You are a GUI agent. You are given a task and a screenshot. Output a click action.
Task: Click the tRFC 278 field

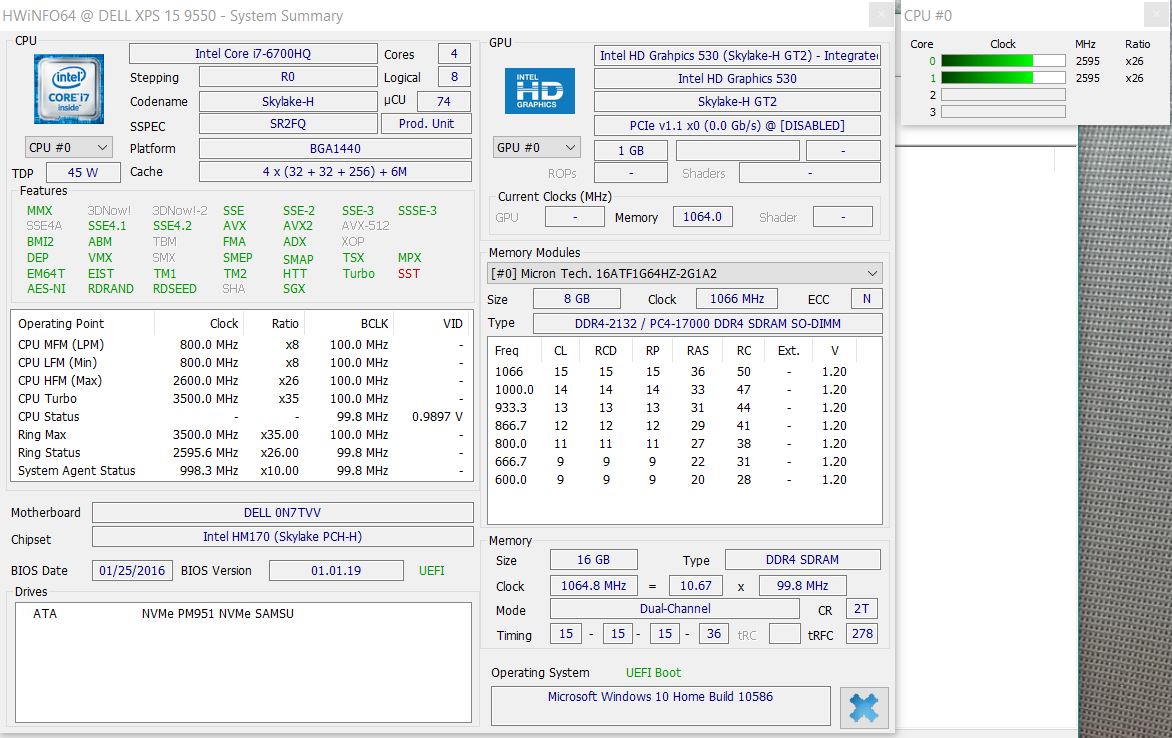point(862,634)
